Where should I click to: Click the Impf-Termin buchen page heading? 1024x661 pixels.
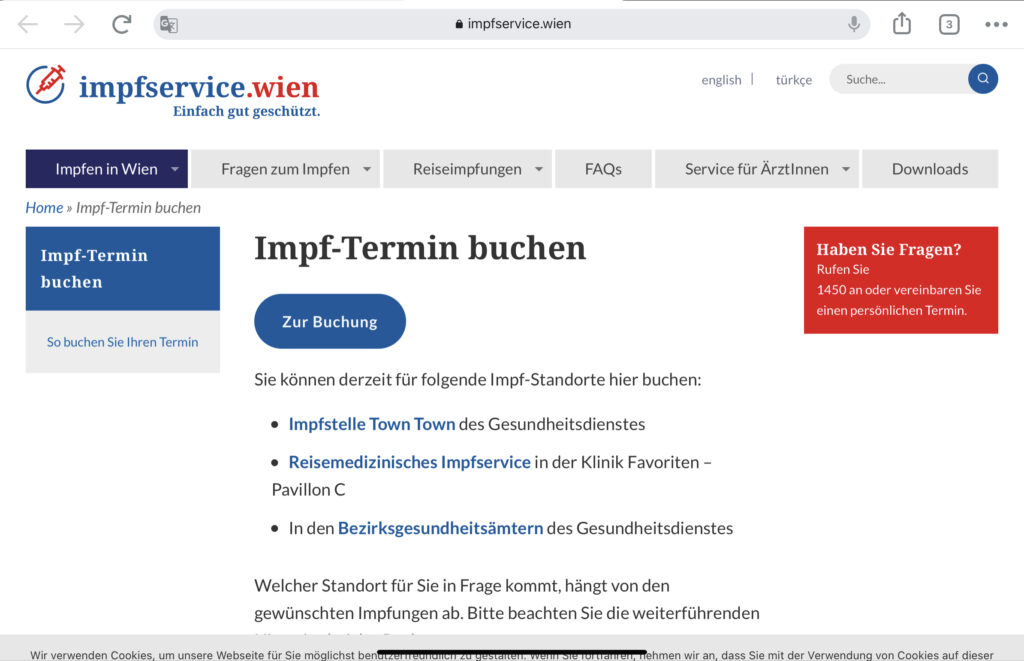420,249
